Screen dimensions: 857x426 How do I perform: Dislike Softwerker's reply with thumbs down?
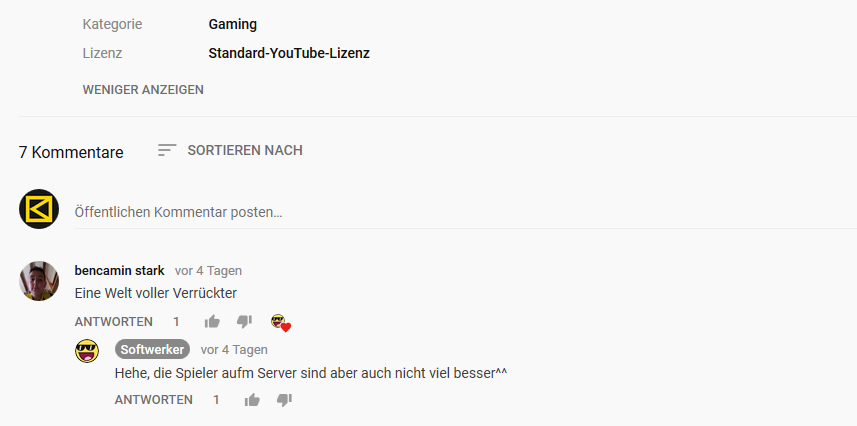[x=284, y=400]
